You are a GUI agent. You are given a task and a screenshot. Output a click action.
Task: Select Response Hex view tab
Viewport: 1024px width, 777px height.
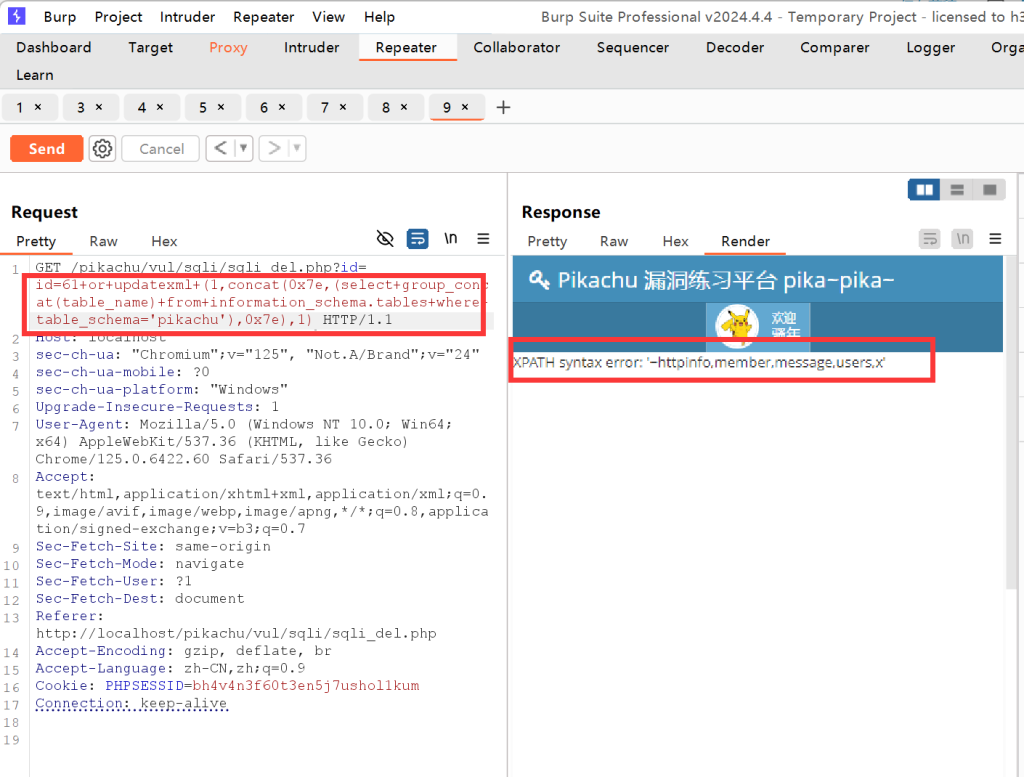click(675, 242)
